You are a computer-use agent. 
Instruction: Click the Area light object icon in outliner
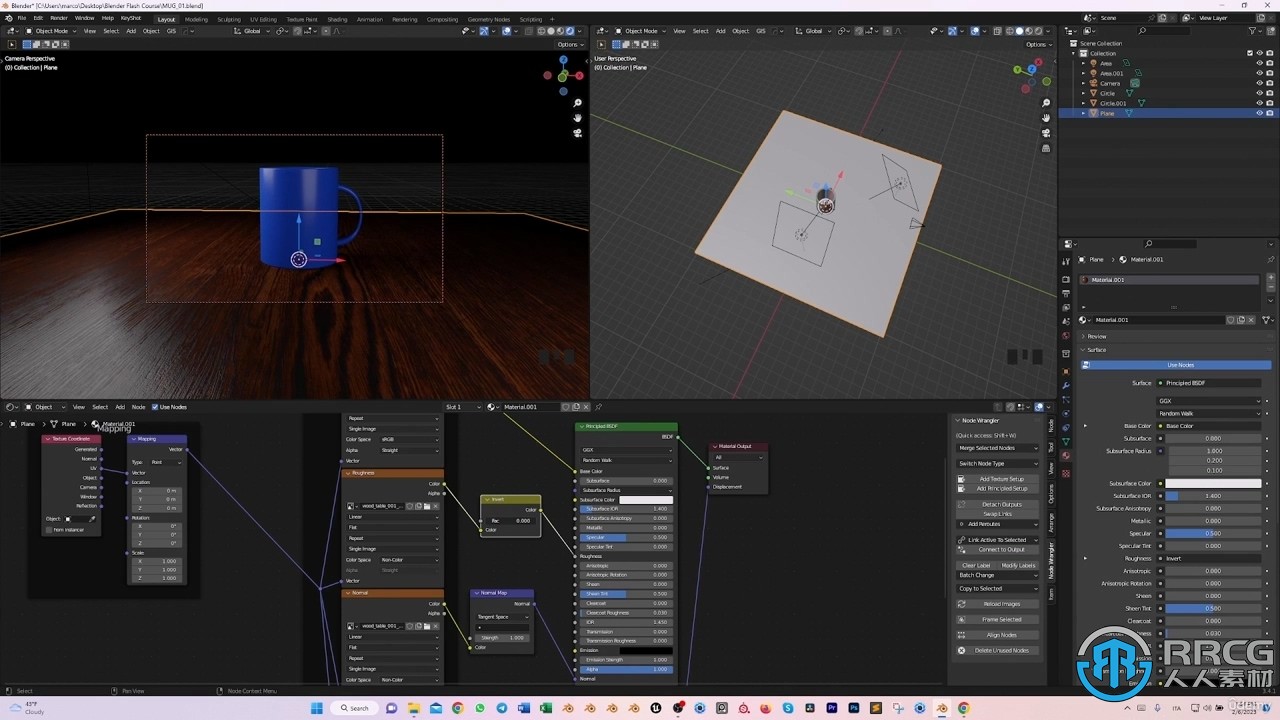[x=1093, y=63]
